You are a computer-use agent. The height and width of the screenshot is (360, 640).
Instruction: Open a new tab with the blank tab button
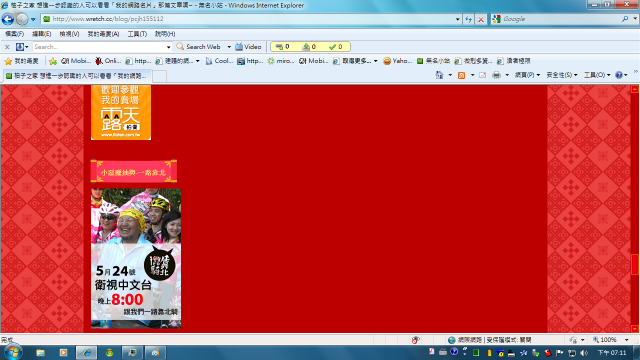[x=159, y=76]
